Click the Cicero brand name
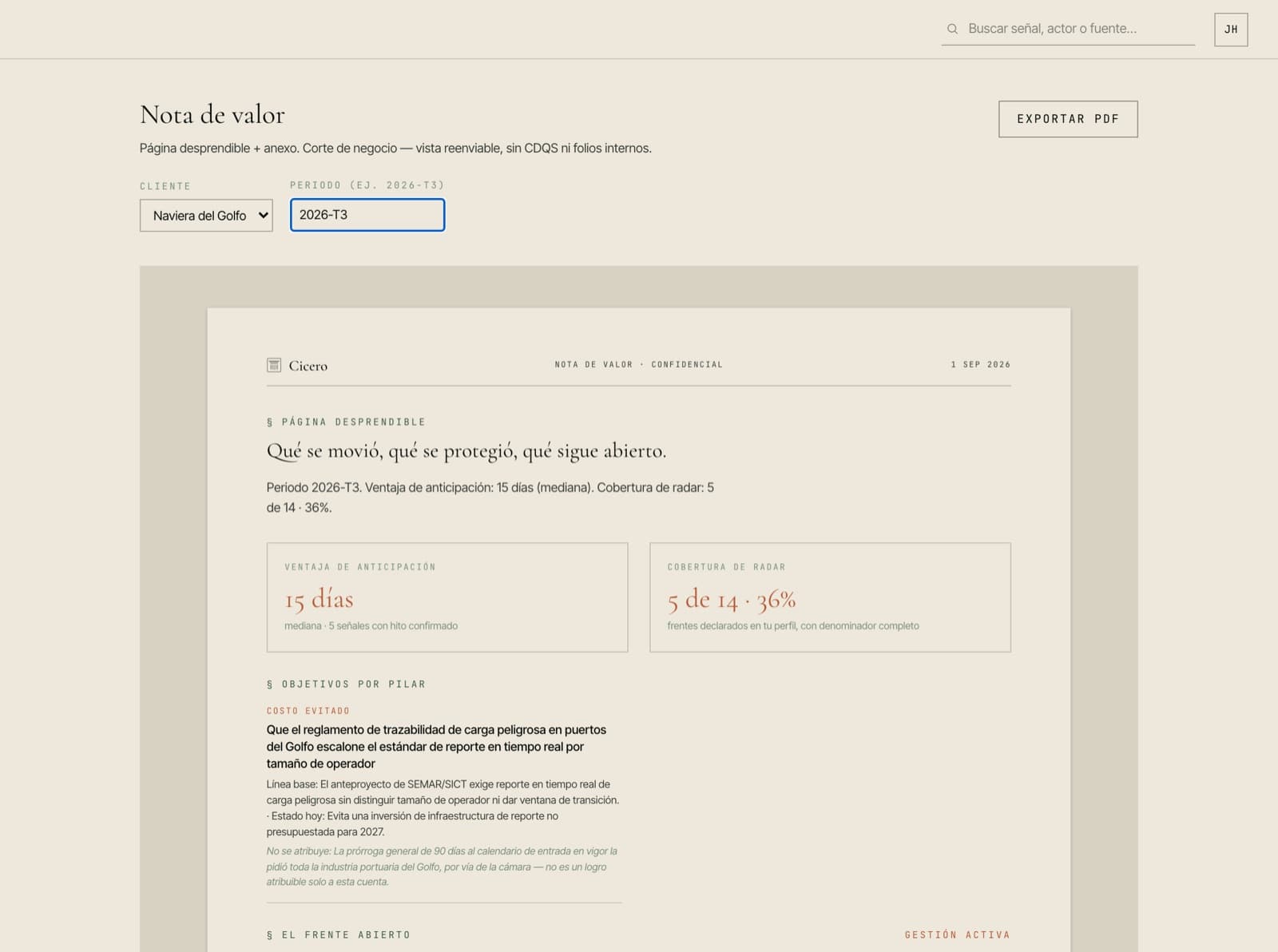The height and width of the screenshot is (952, 1278). click(308, 366)
